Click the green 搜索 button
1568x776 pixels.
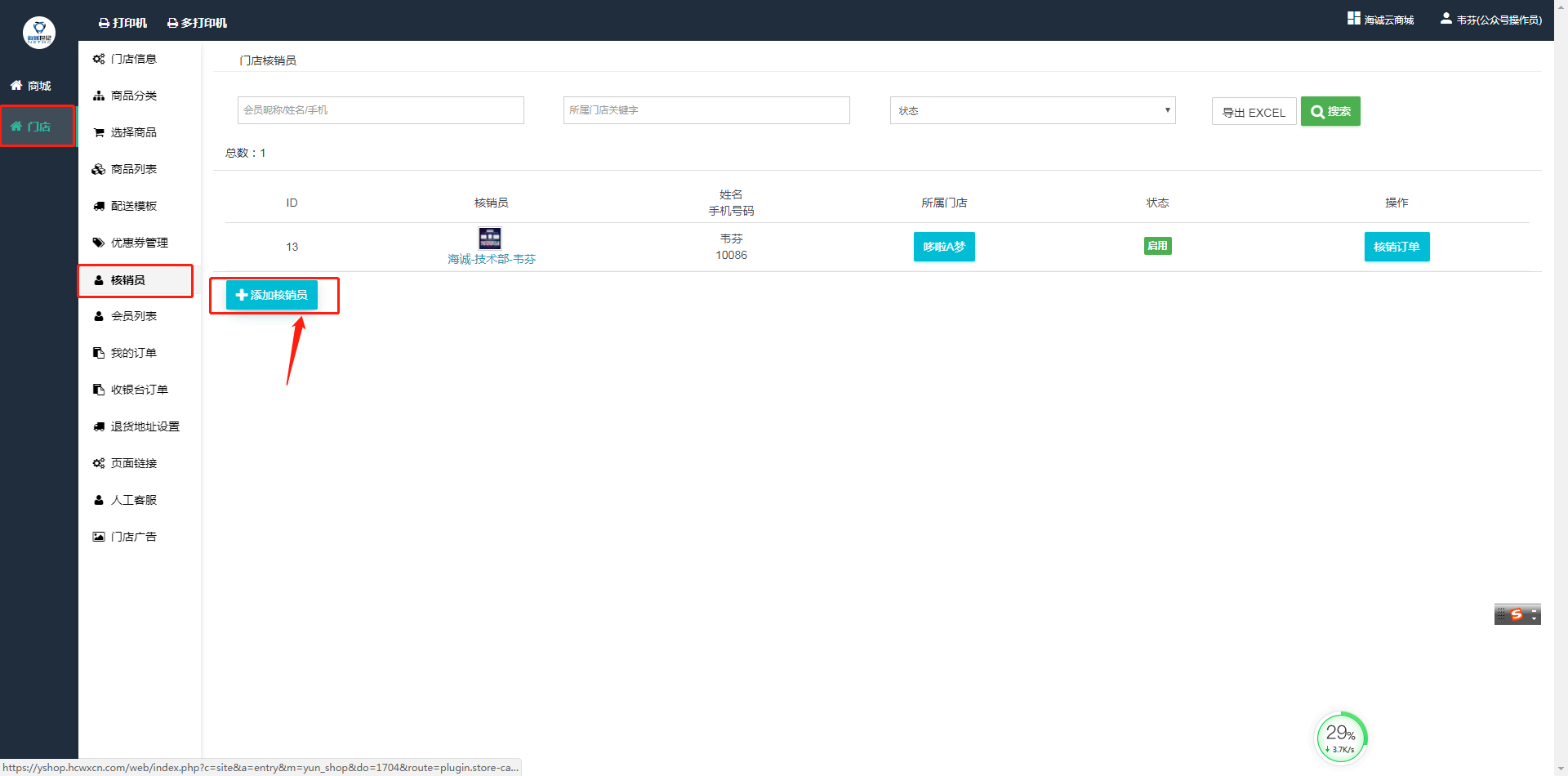point(1330,111)
